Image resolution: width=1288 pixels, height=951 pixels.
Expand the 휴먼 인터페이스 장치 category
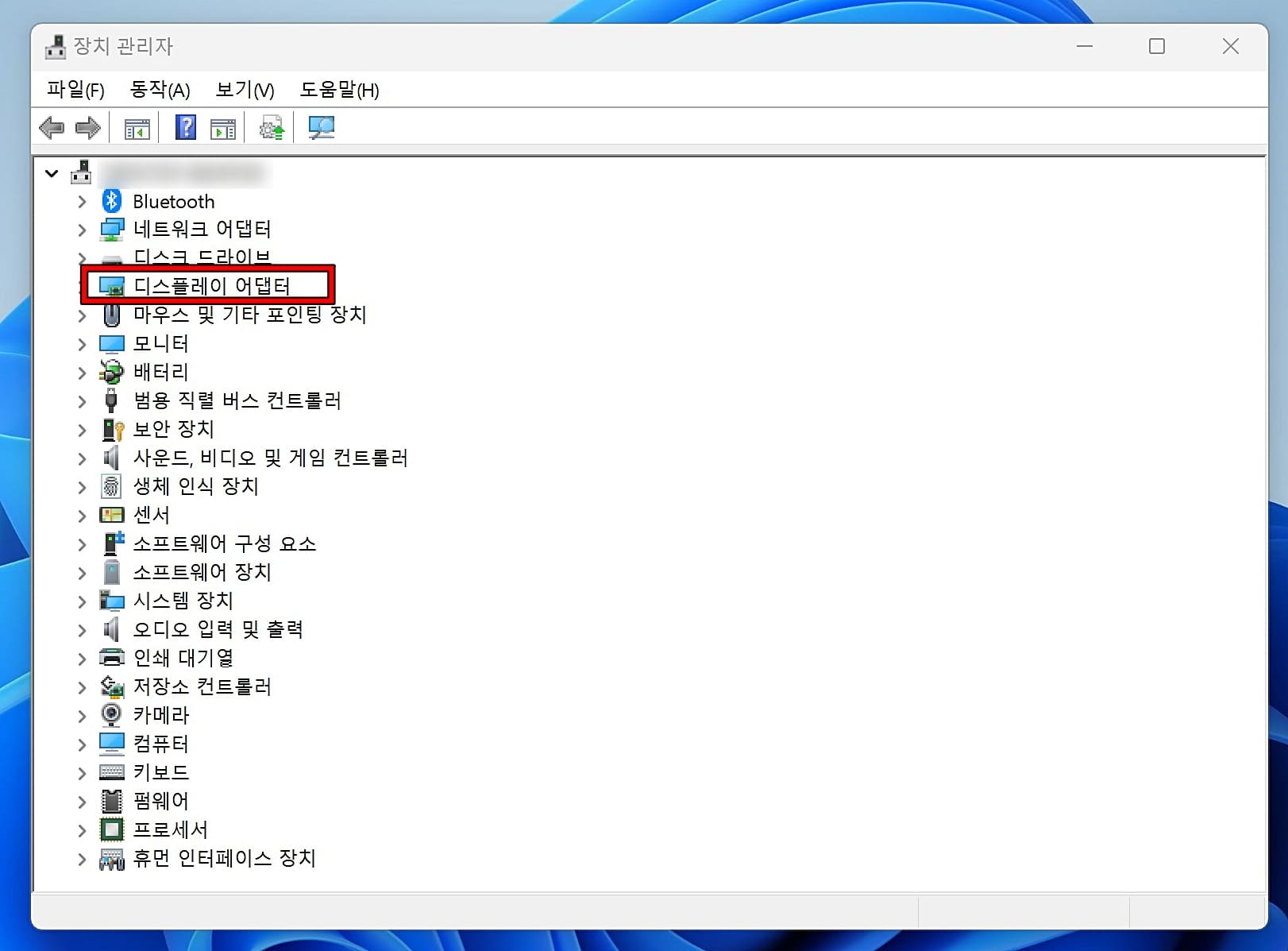pos(82,859)
